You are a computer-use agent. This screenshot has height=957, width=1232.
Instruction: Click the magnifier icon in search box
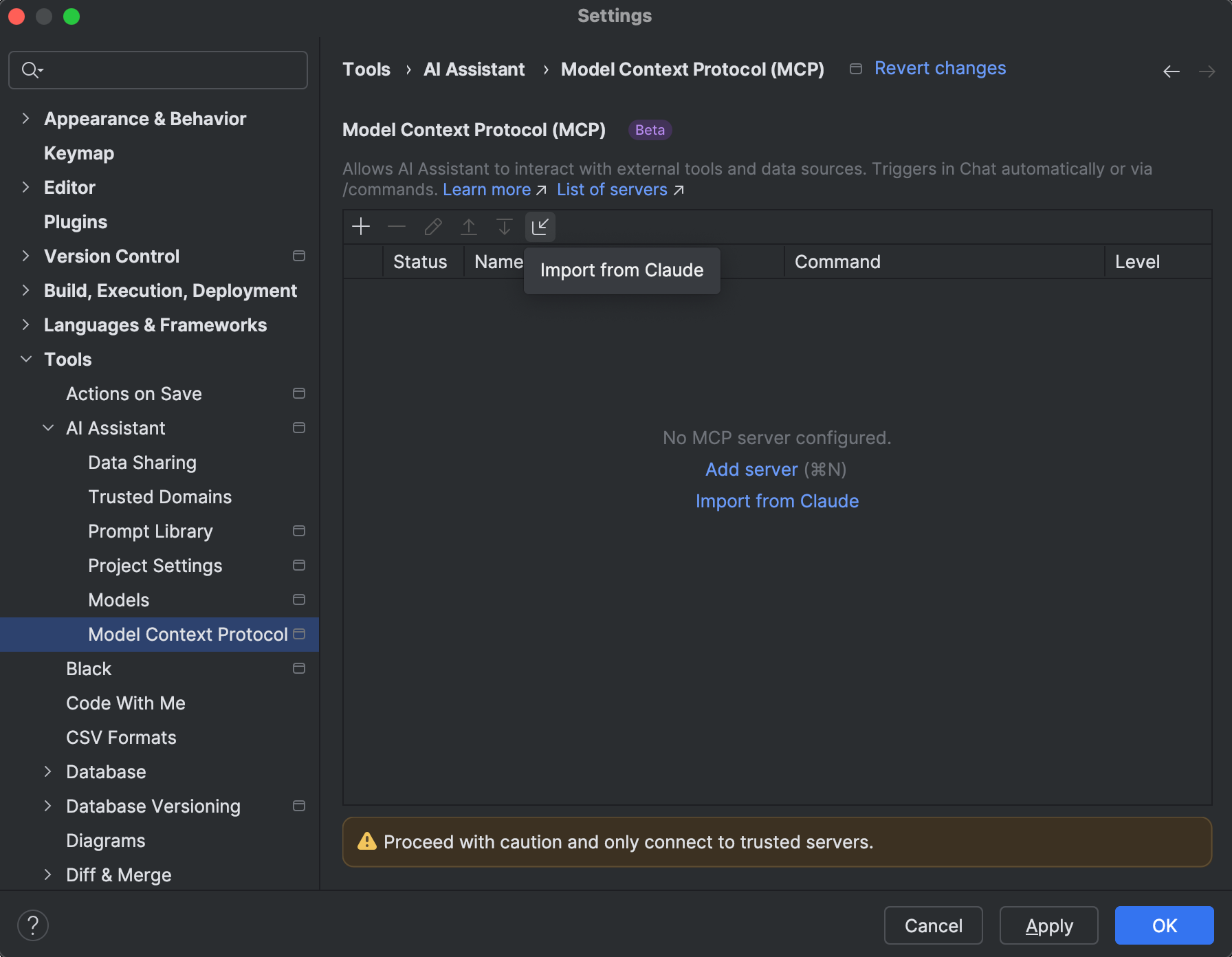(30, 69)
